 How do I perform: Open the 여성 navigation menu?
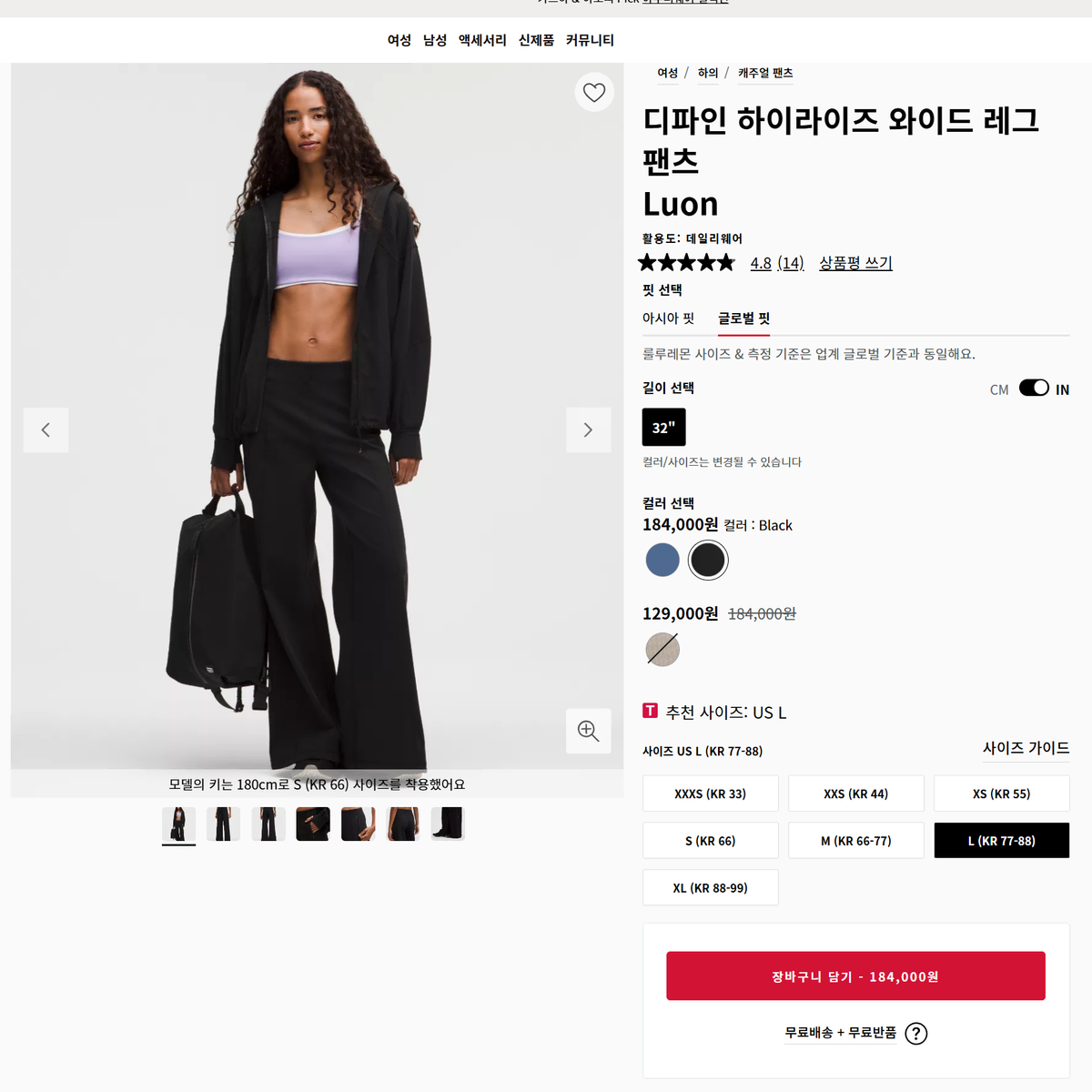pyautogui.click(x=399, y=40)
